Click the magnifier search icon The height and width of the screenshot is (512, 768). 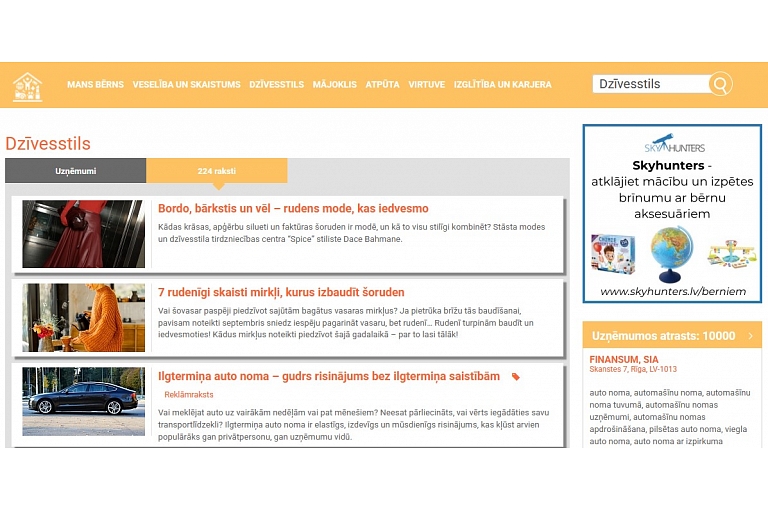coord(720,84)
